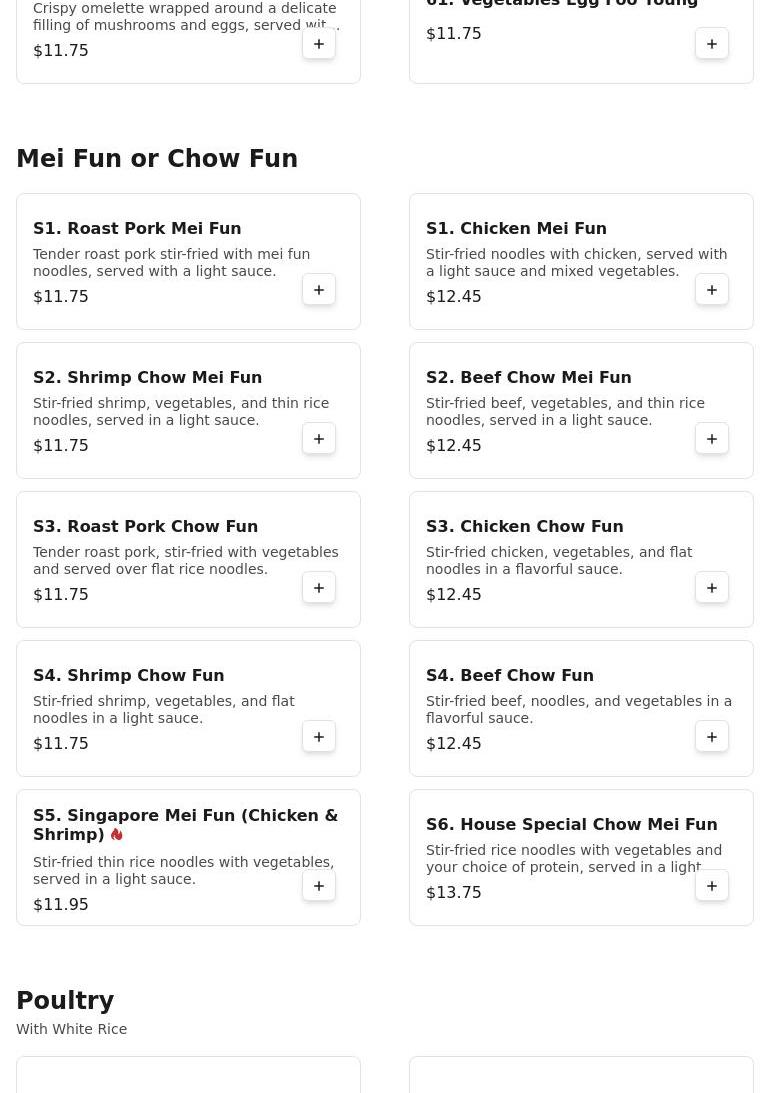Add S2. Beef Chow Mei Fun plus button
Image resolution: width=770 pixels, height=1093 pixels.
click(711, 438)
